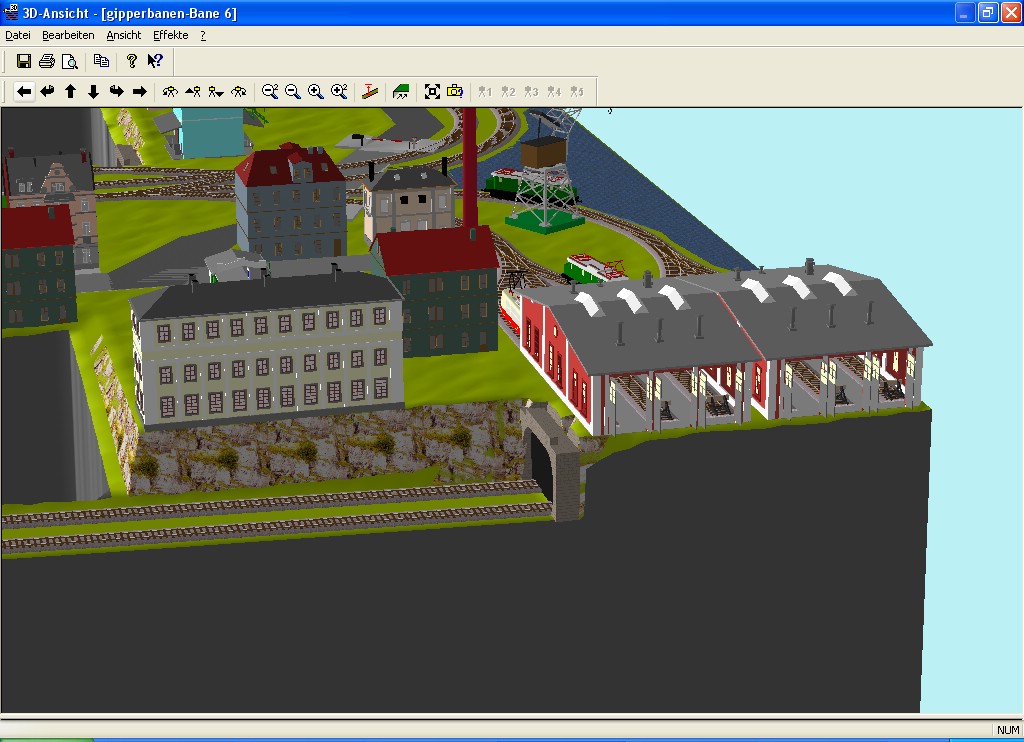The height and width of the screenshot is (742, 1024).
Task: Lower camera with tripod down-arrow icon
Action: tap(216, 91)
